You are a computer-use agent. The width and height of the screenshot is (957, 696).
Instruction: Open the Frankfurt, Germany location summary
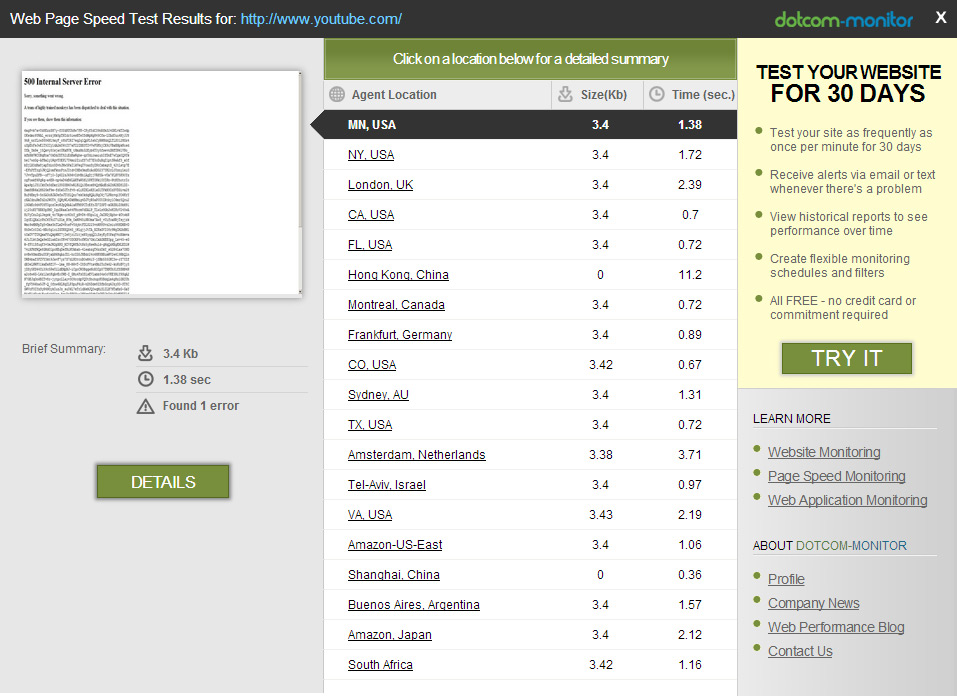click(x=400, y=335)
